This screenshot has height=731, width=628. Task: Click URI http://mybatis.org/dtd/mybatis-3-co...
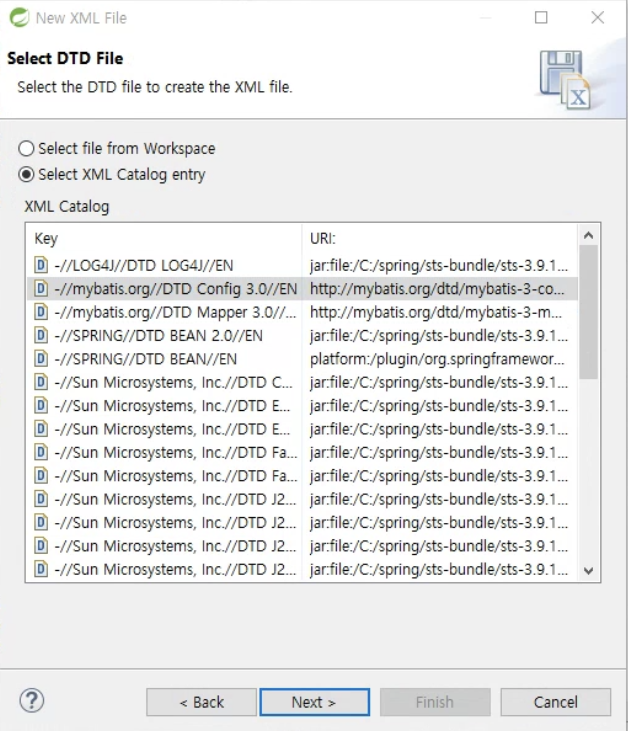(437, 289)
